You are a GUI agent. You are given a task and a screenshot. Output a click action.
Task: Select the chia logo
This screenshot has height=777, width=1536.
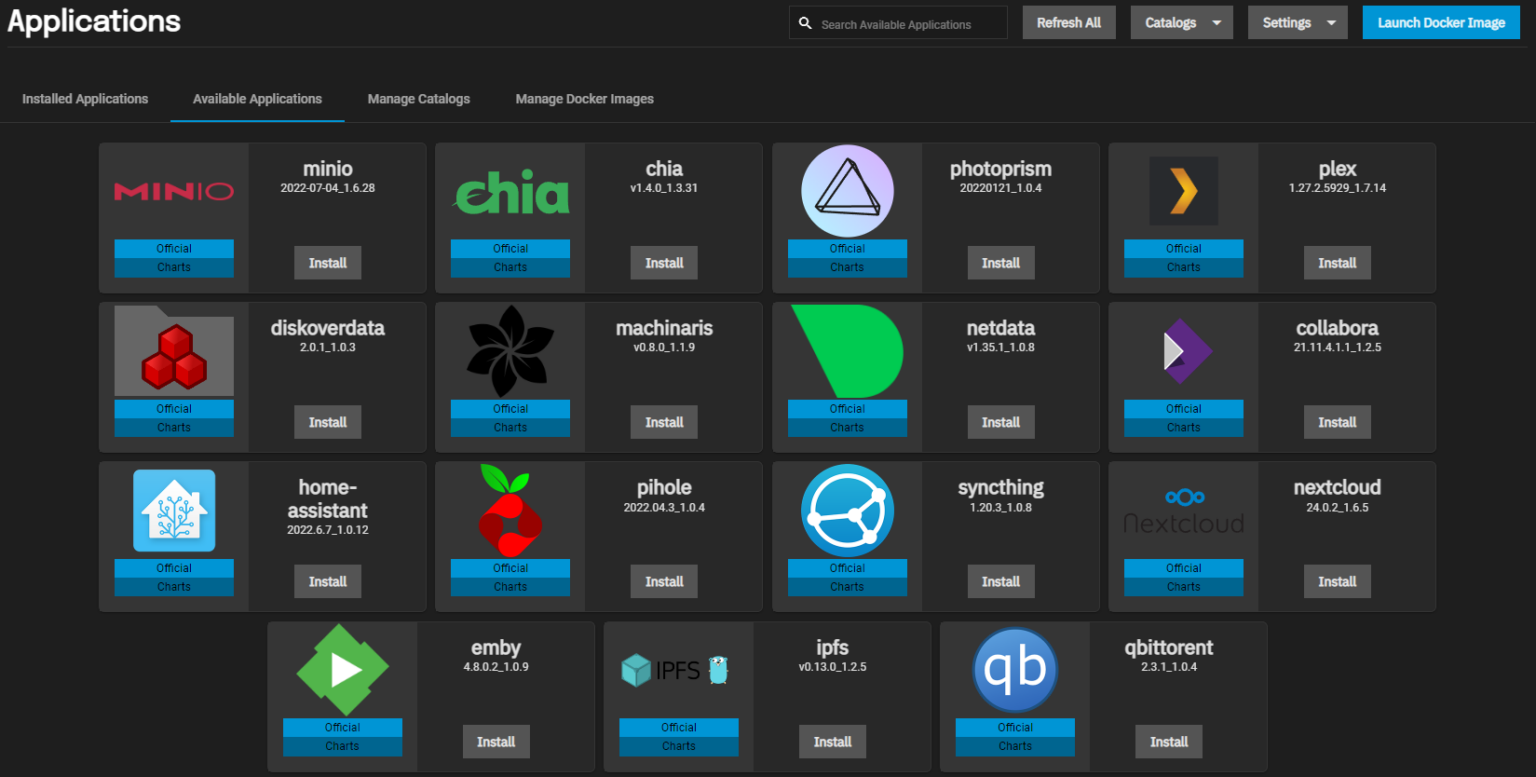pos(510,190)
